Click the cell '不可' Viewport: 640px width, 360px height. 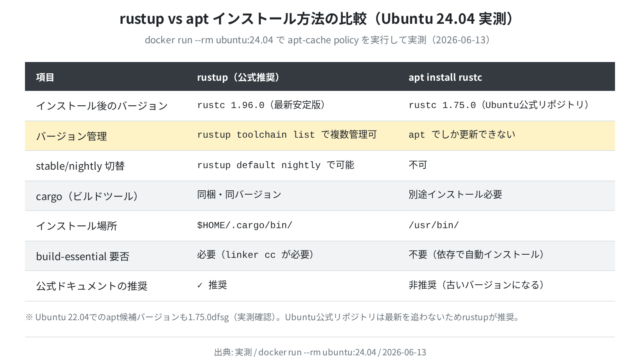(418, 165)
